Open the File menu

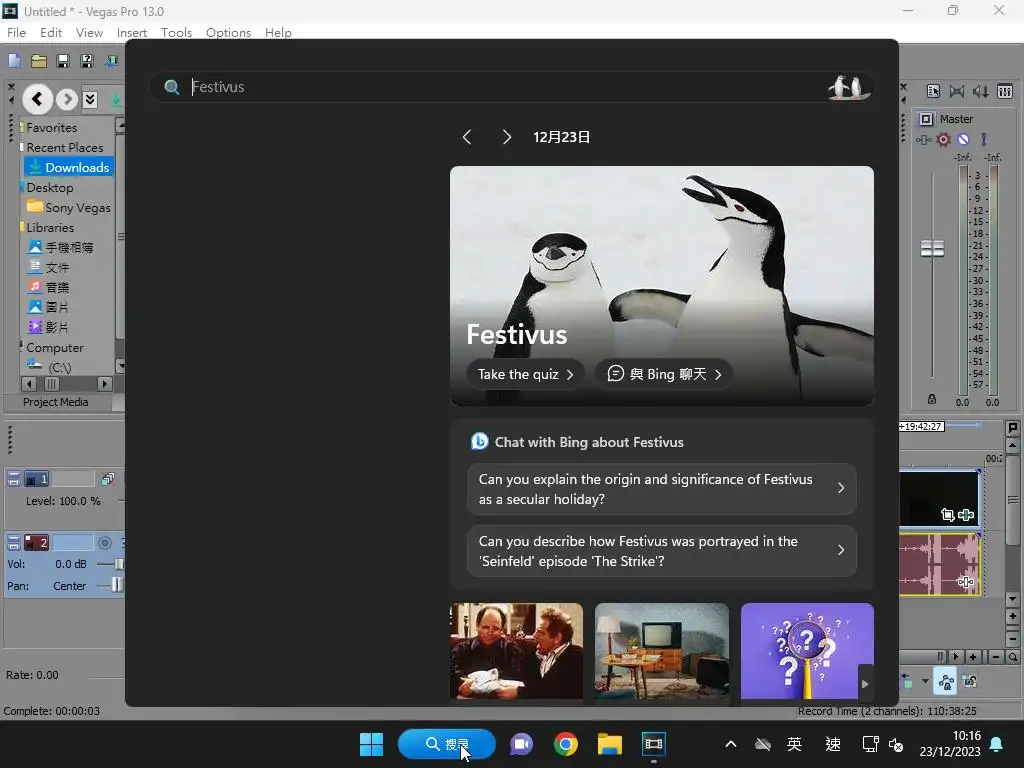coord(16,33)
